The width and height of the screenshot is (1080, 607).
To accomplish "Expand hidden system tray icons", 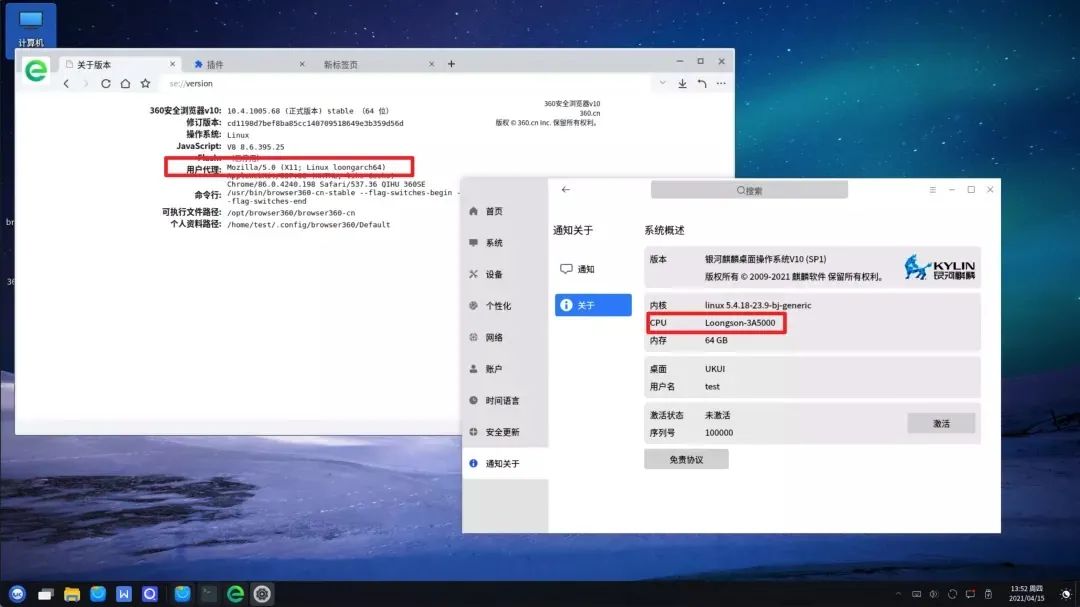I will (898, 594).
